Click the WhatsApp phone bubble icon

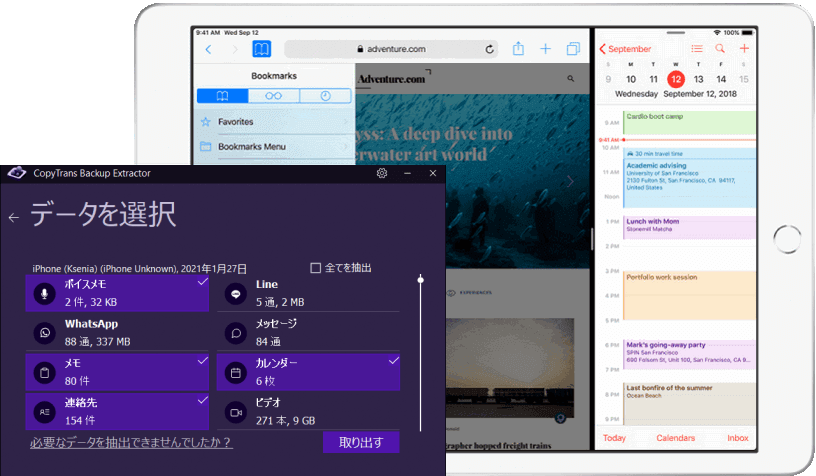(45, 333)
